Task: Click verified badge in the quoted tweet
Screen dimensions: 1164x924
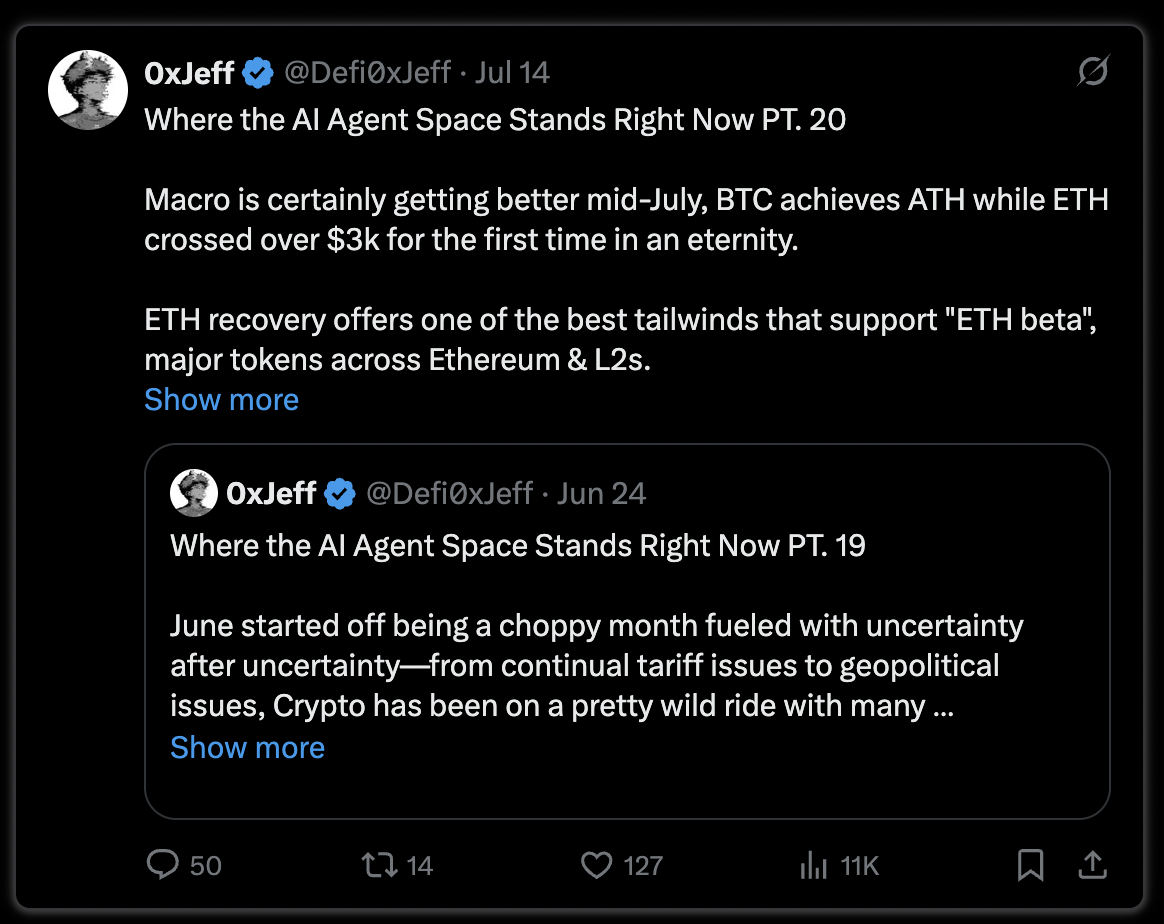Action: tap(340, 494)
